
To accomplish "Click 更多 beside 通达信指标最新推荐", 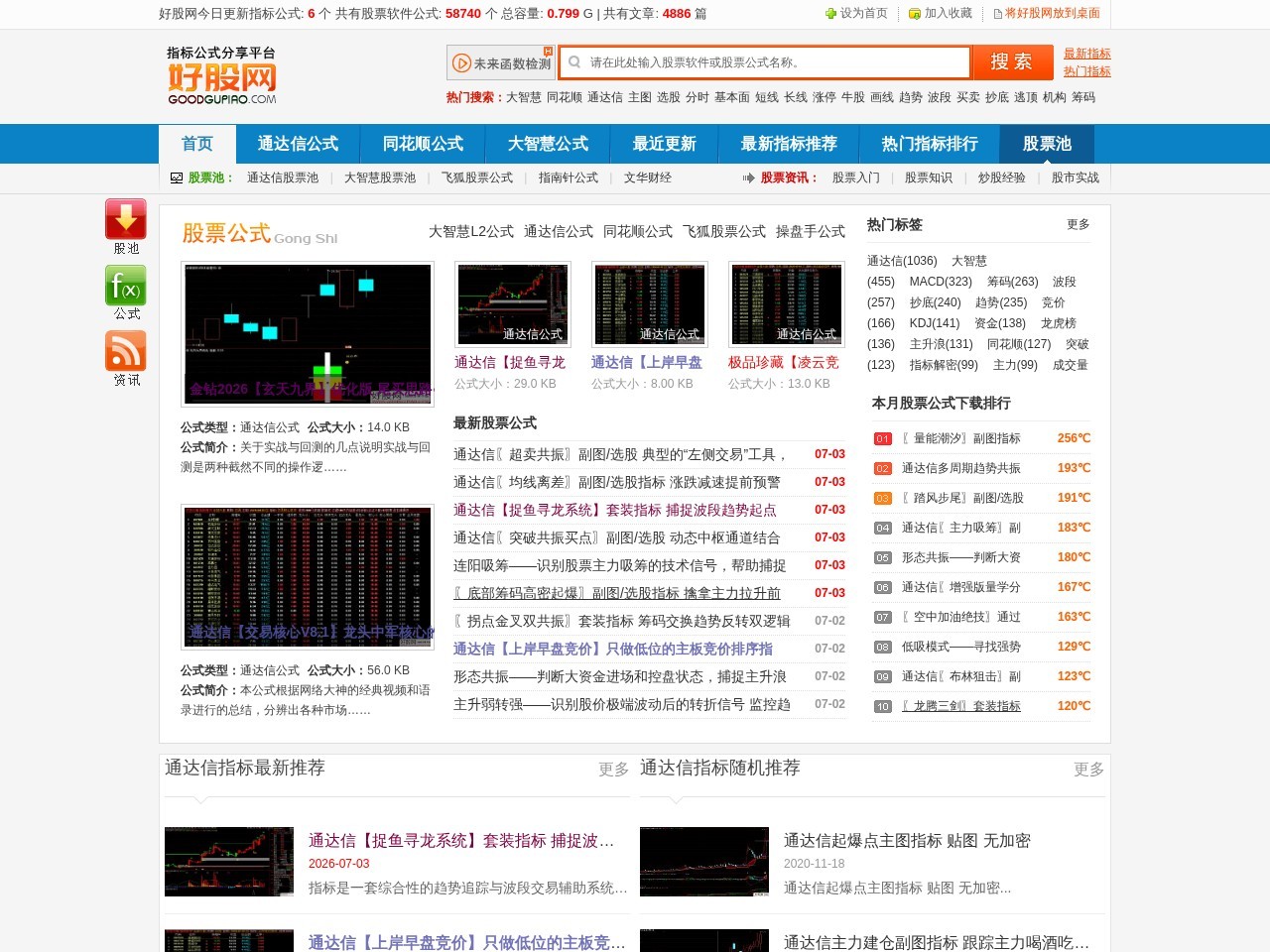I will (614, 770).
